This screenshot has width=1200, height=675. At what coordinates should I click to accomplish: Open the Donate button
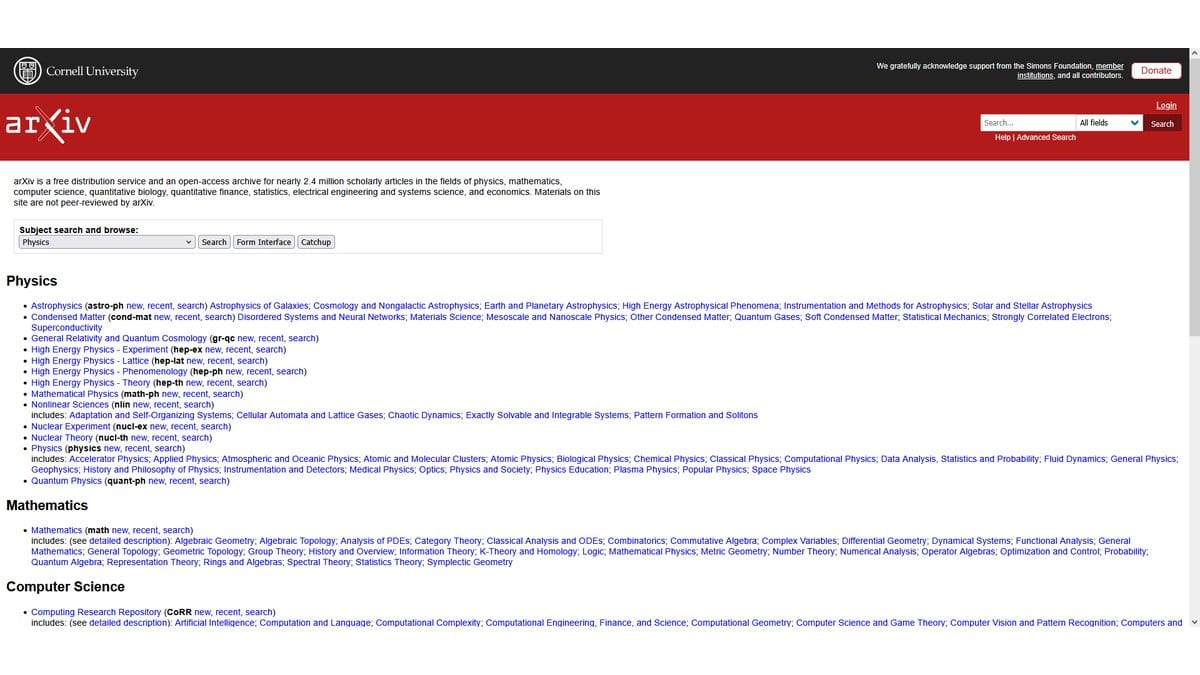pos(1156,71)
